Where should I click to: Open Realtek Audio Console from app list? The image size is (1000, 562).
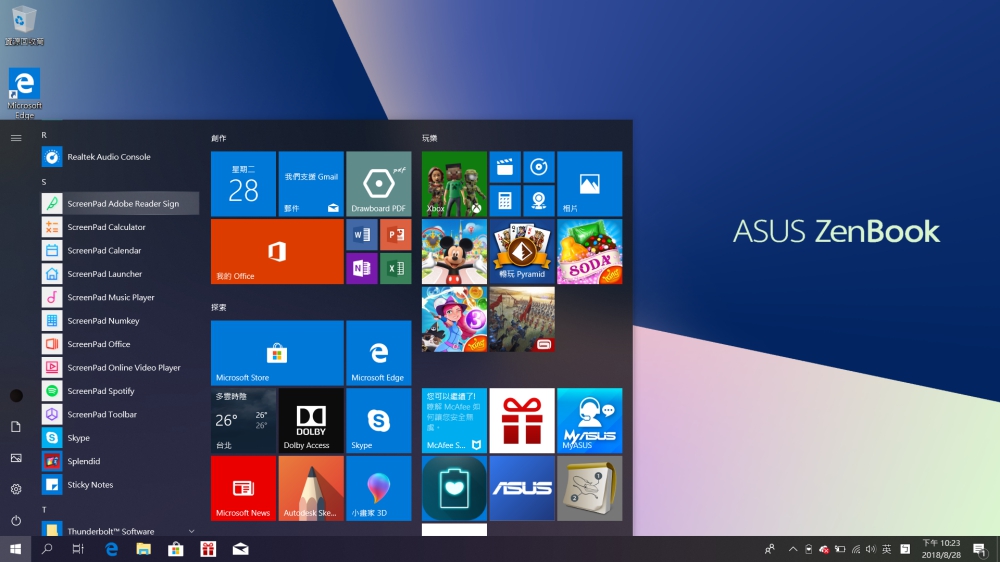click(x=108, y=157)
